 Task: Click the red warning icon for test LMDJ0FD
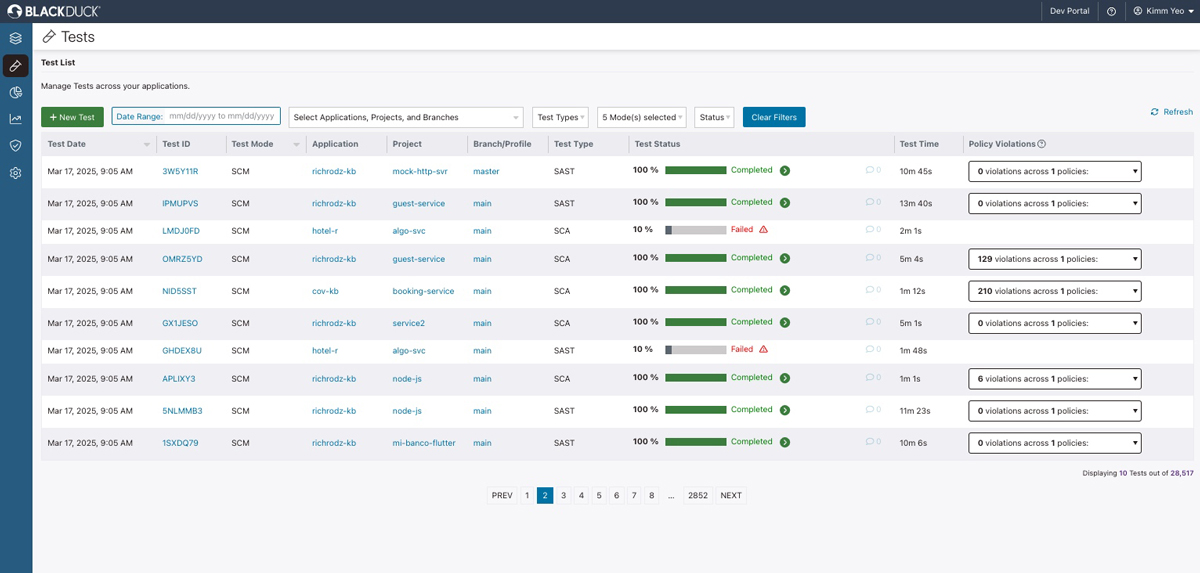pyautogui.click(x=763, y=230)
